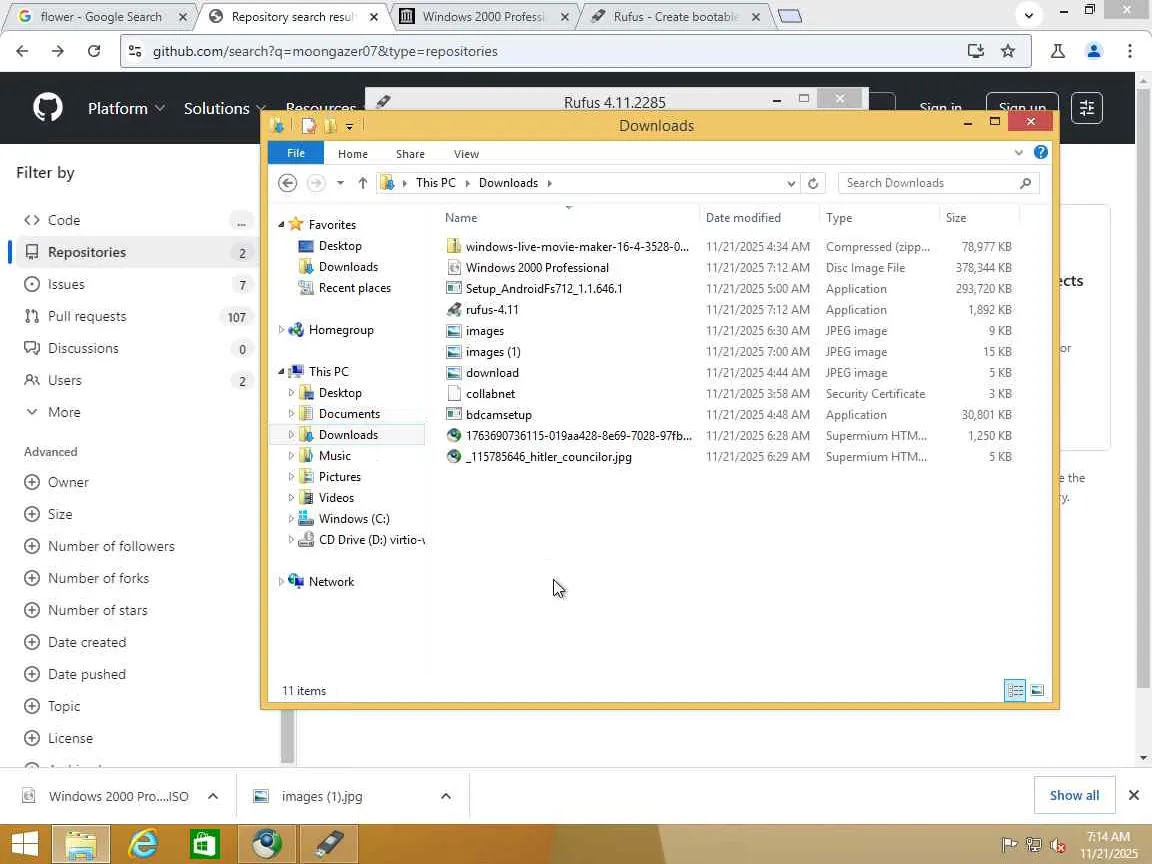1152x864 pixels.
Task: Select Music under This PC
Action: [x=335, y=456]
